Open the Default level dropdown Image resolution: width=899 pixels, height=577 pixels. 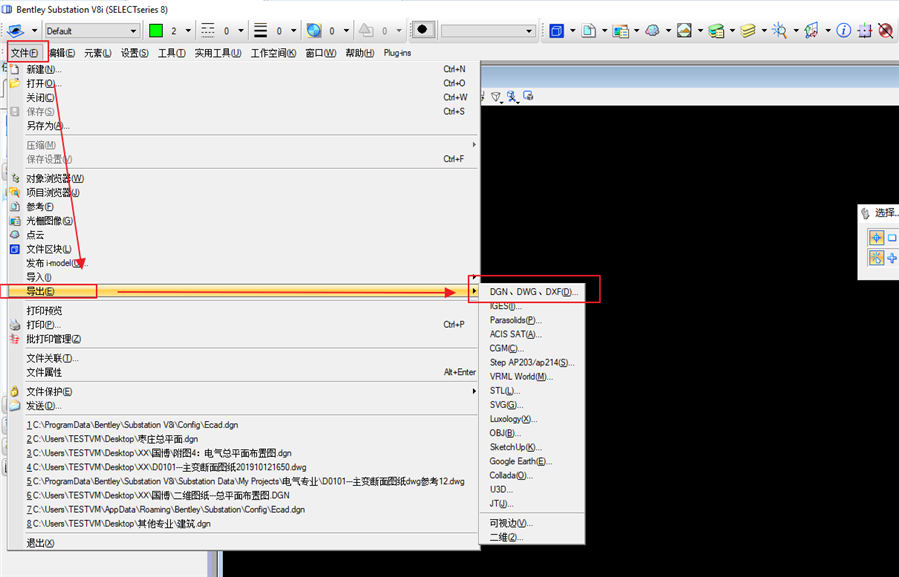92,30
